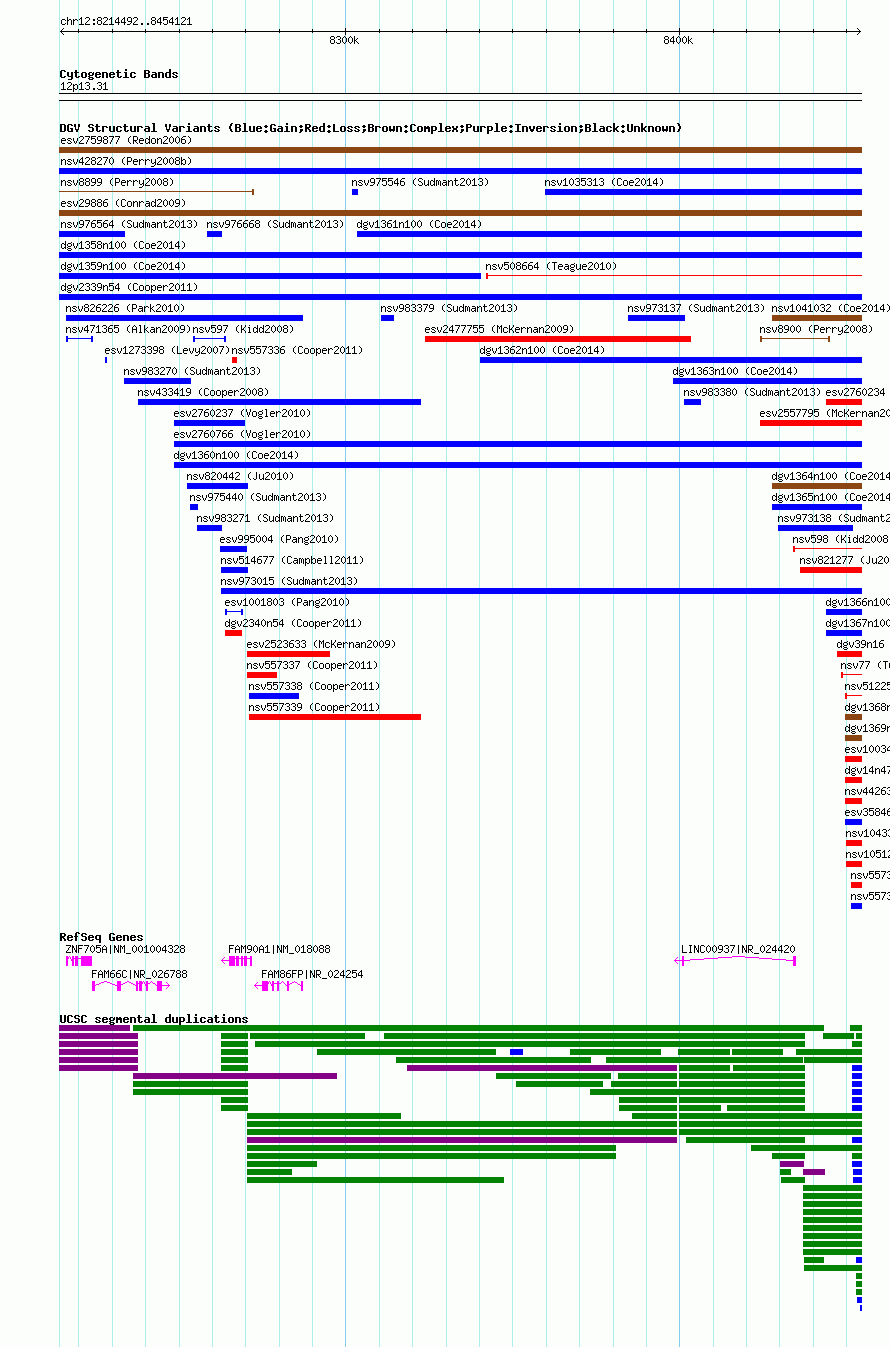This screenshot has height=1347, width=890.
Task: Click nsv820442 (Ju2010) label
Action: 240,476
